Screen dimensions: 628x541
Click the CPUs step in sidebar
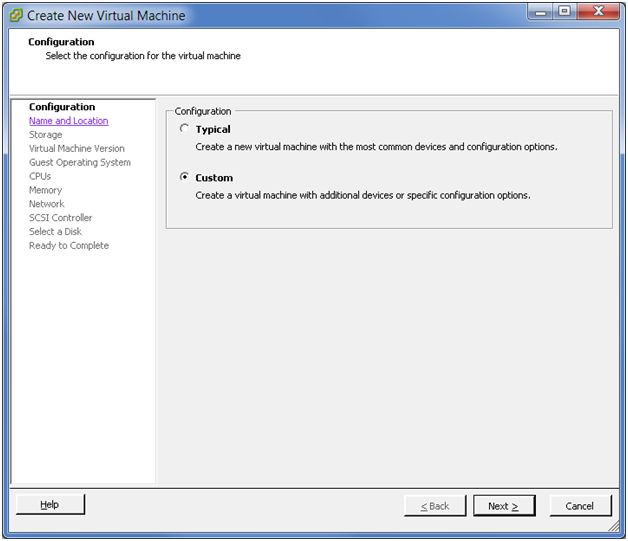pyautogui.click(x=40, y=176)
